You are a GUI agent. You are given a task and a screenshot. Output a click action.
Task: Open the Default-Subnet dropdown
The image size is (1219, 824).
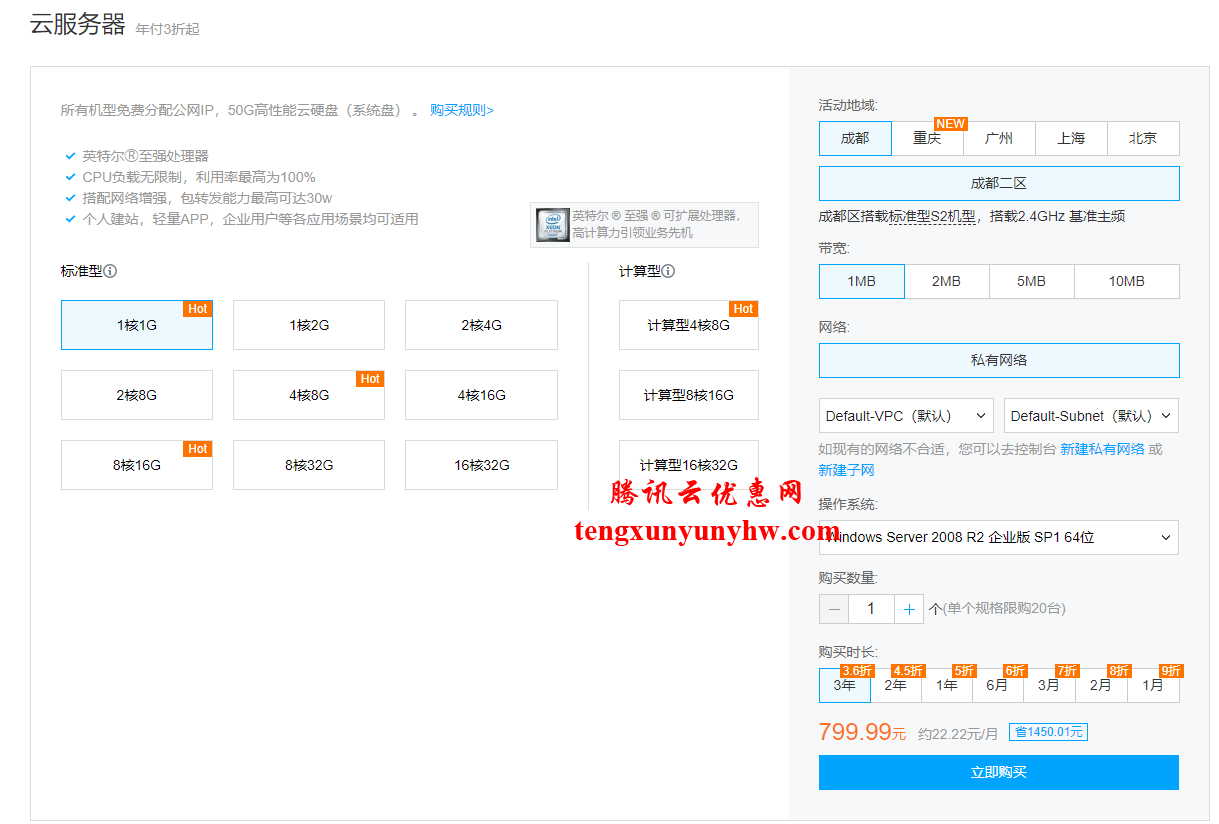[x=1091, y=416]
